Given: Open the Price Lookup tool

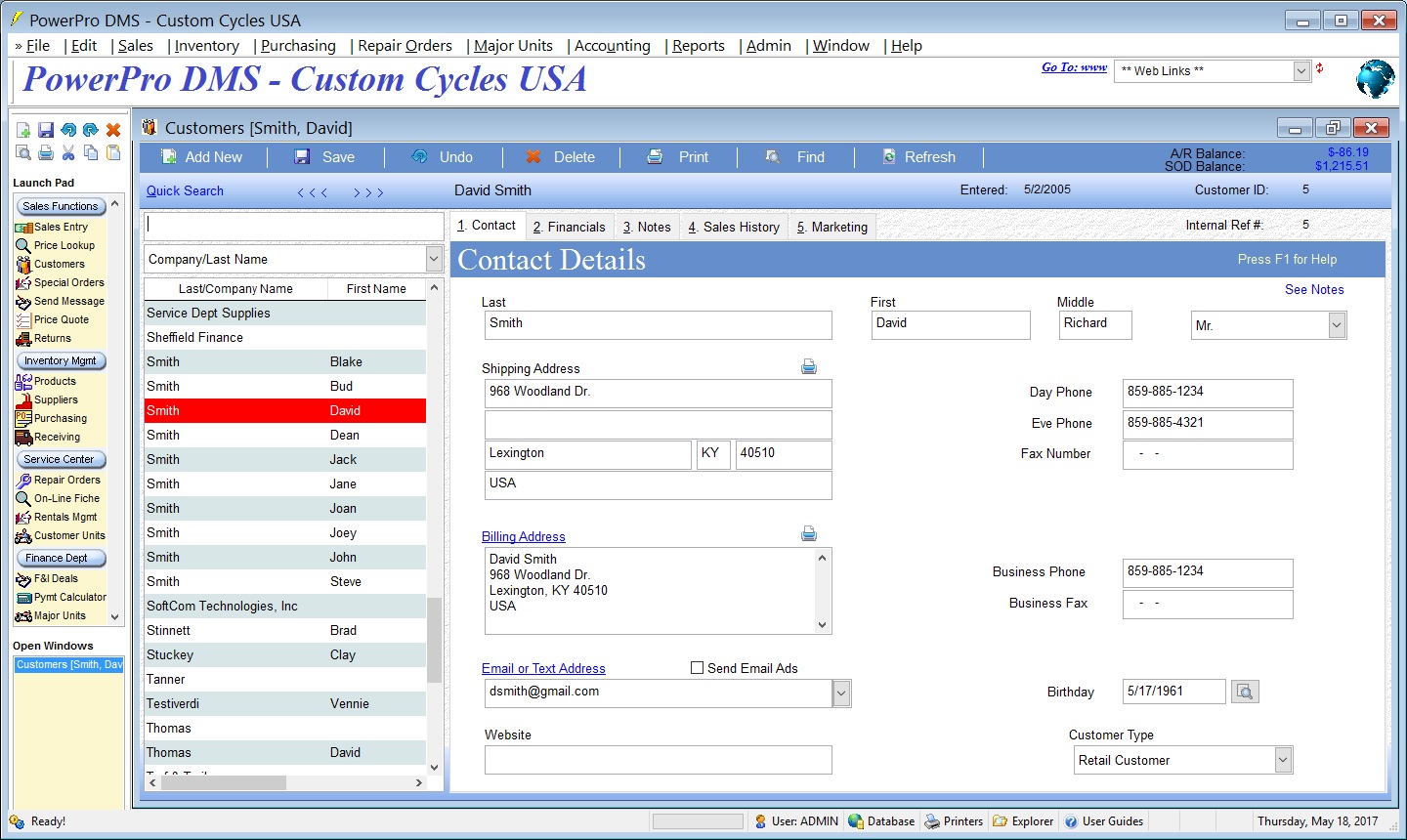Looking at the screenshot, I should (63, 245).
